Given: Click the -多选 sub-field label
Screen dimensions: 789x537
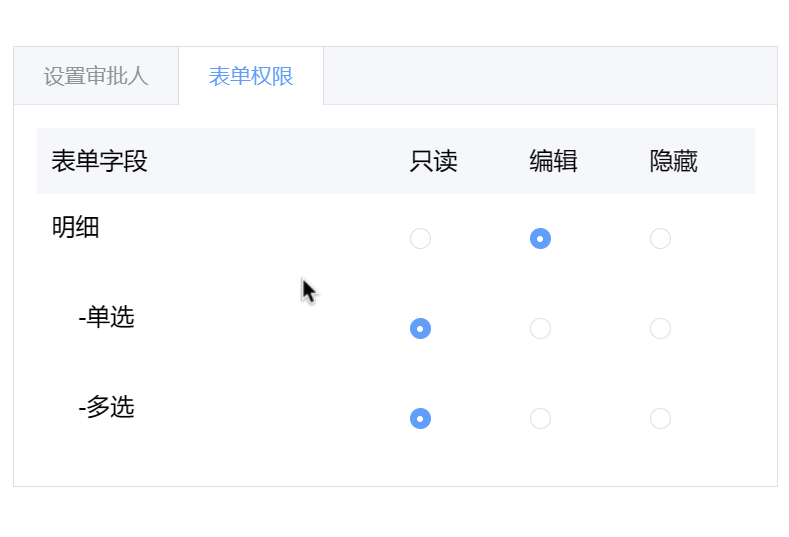Looking at the screenshot, I should tap(106, 407).
